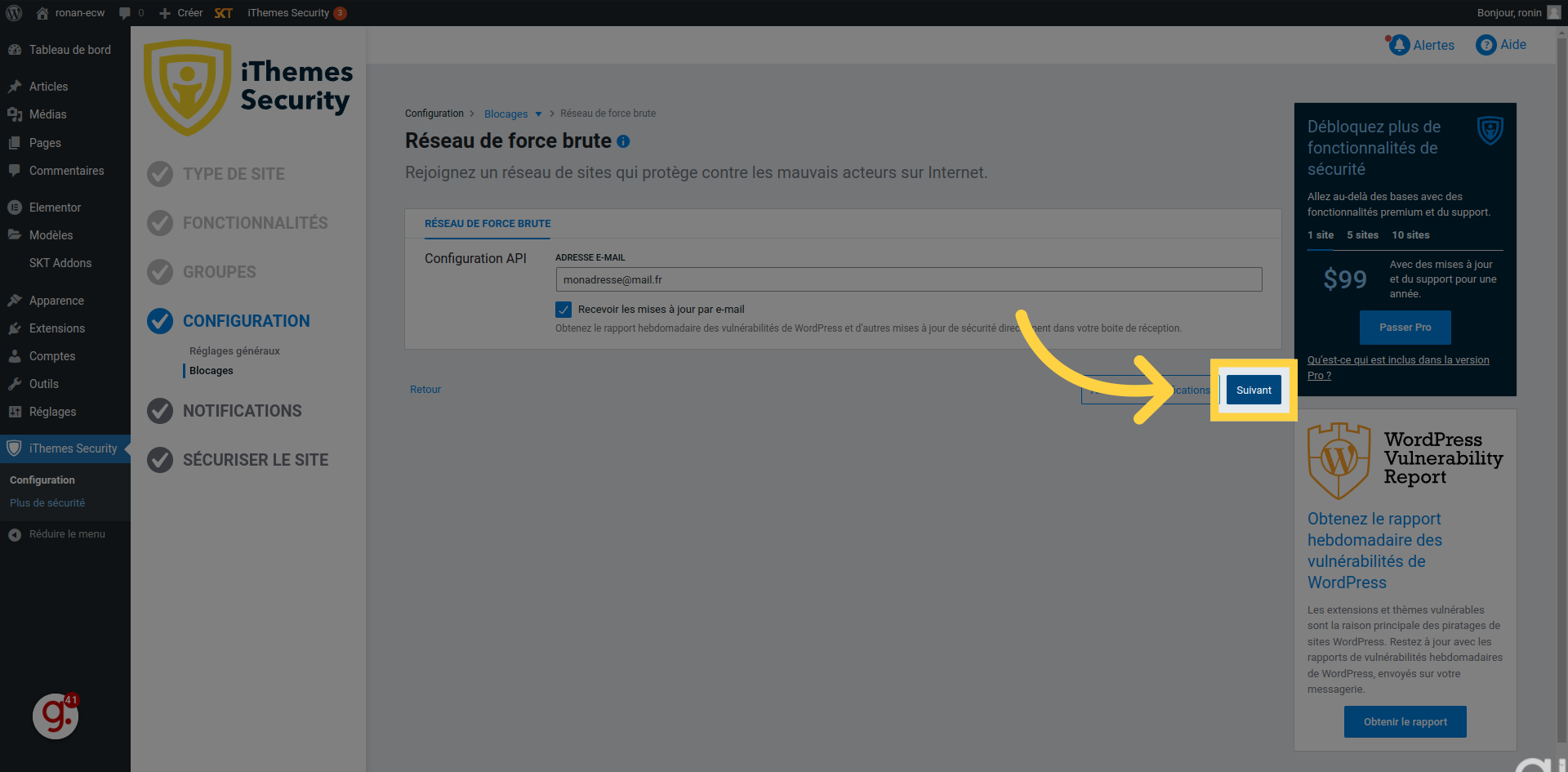Click the Retour link
Screen dimensions: 1568x772
point(425,390)
